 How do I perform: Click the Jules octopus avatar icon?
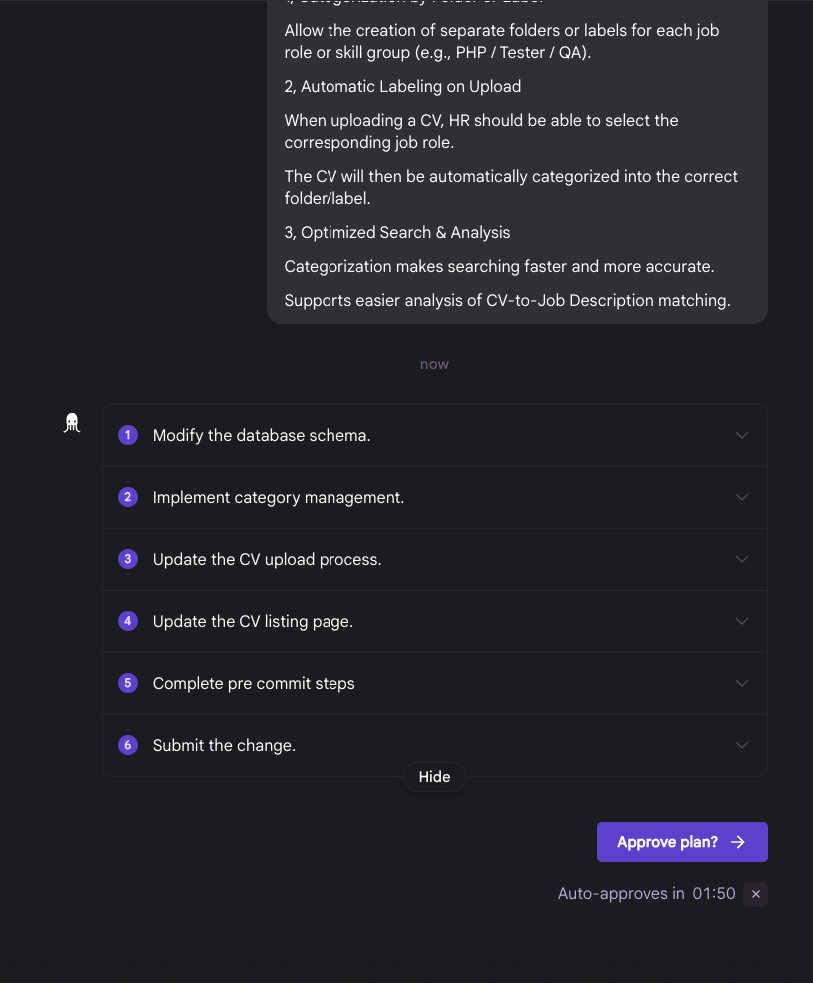tap(72, 423)
